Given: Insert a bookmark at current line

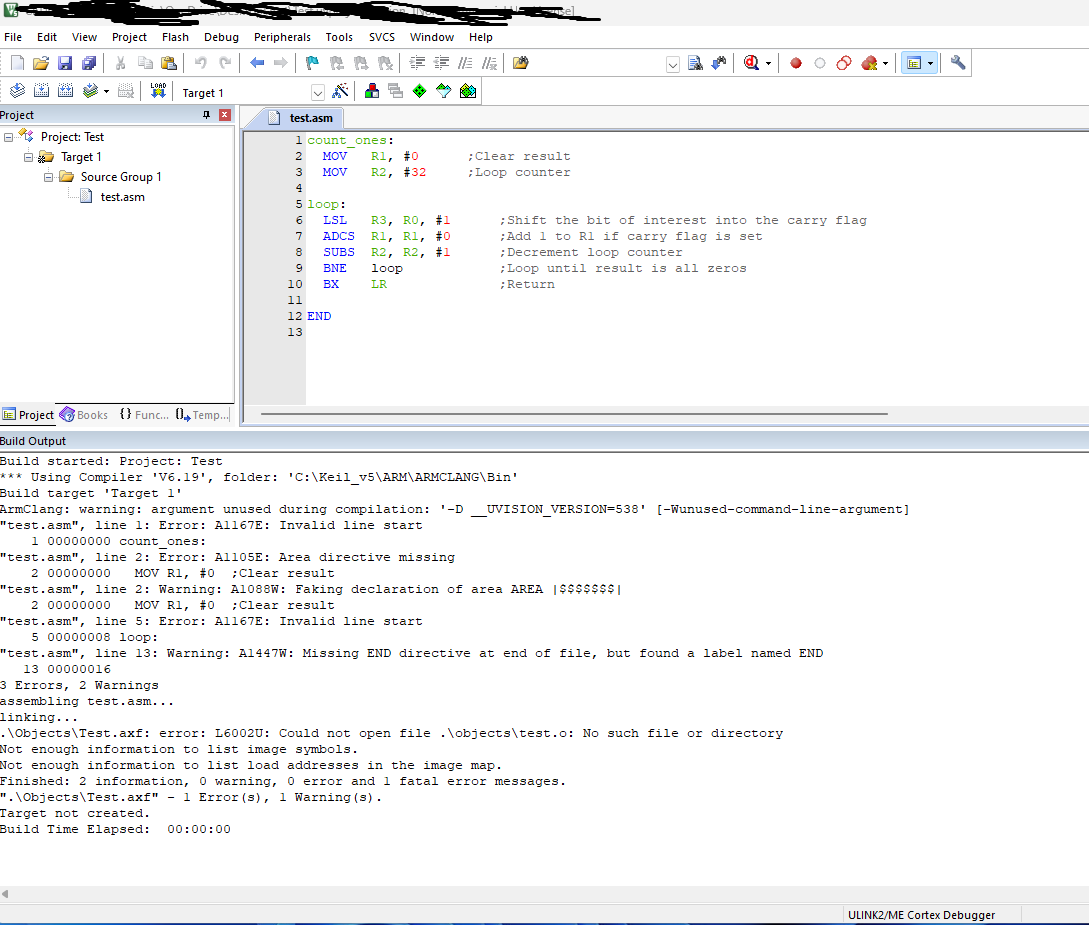Looking at the screenshot, I should pyautogui.click(x=311, y=62).
